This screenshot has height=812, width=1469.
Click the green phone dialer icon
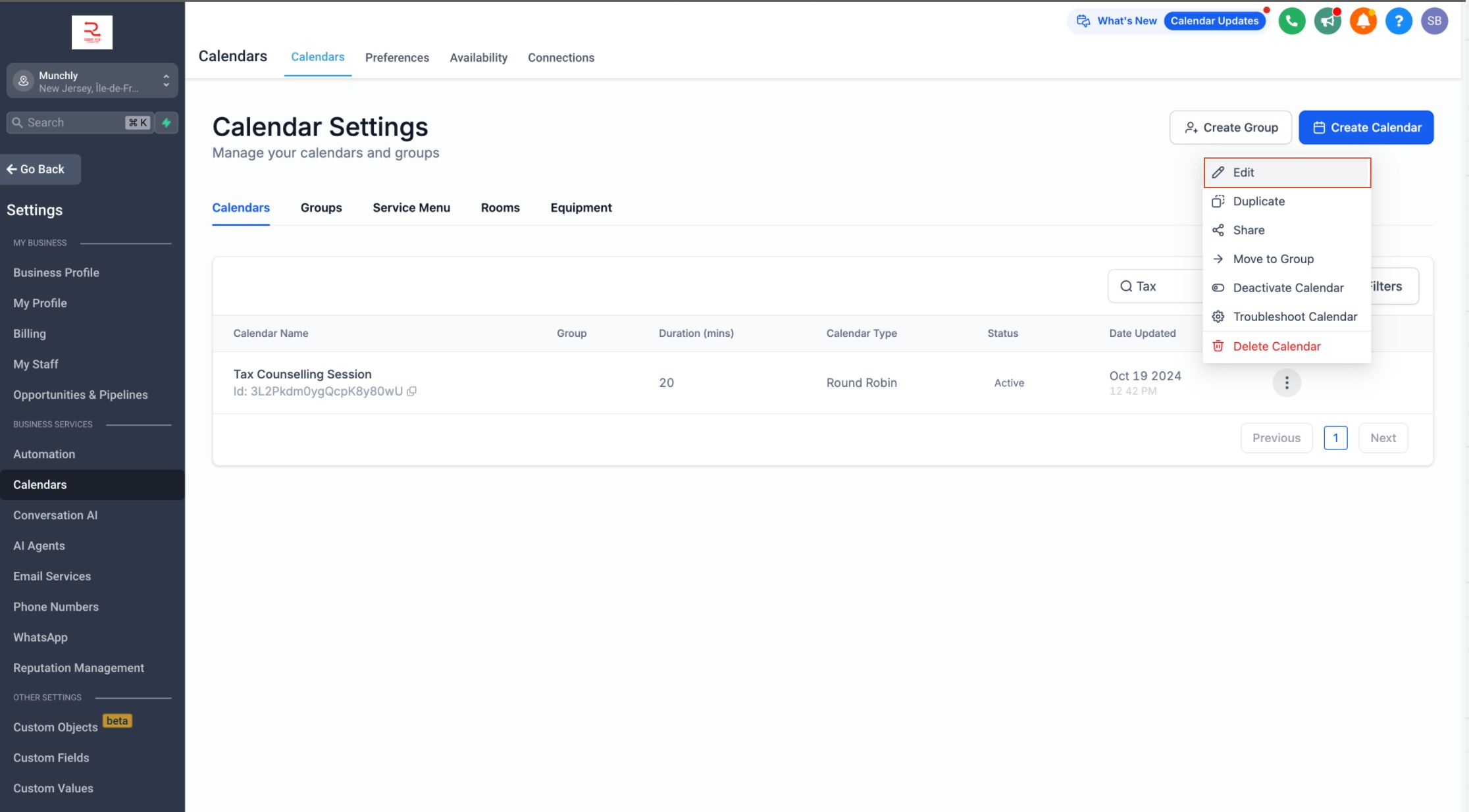[x=1291, y=21]
